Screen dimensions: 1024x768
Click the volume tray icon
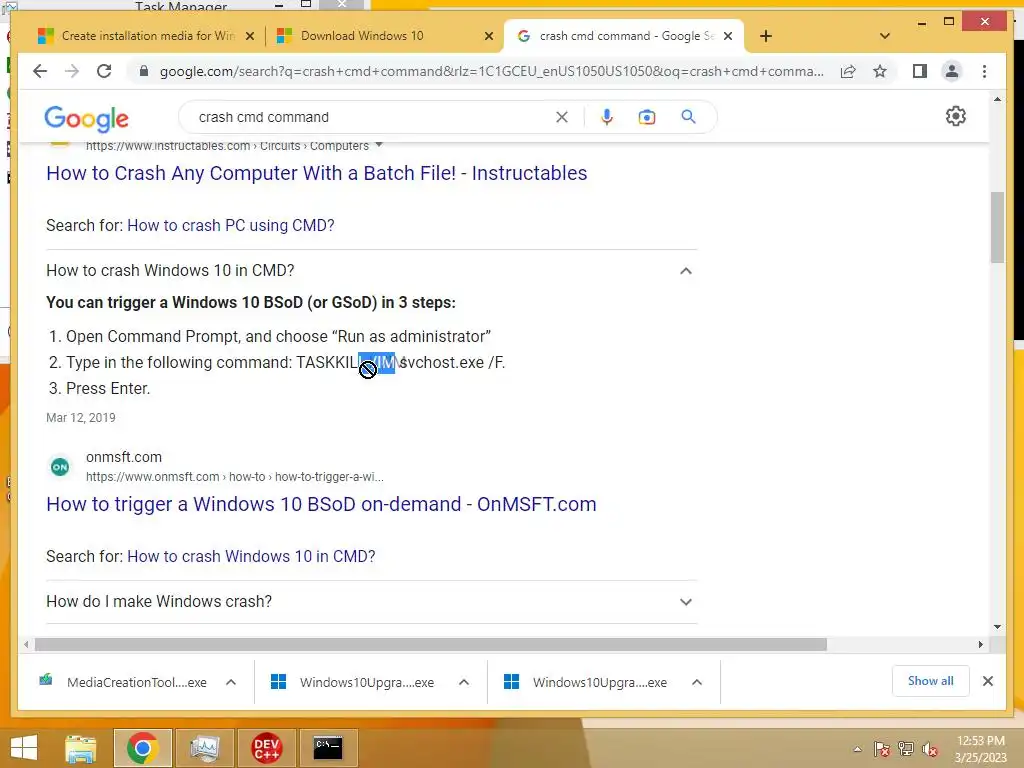[x=930, y=749]
